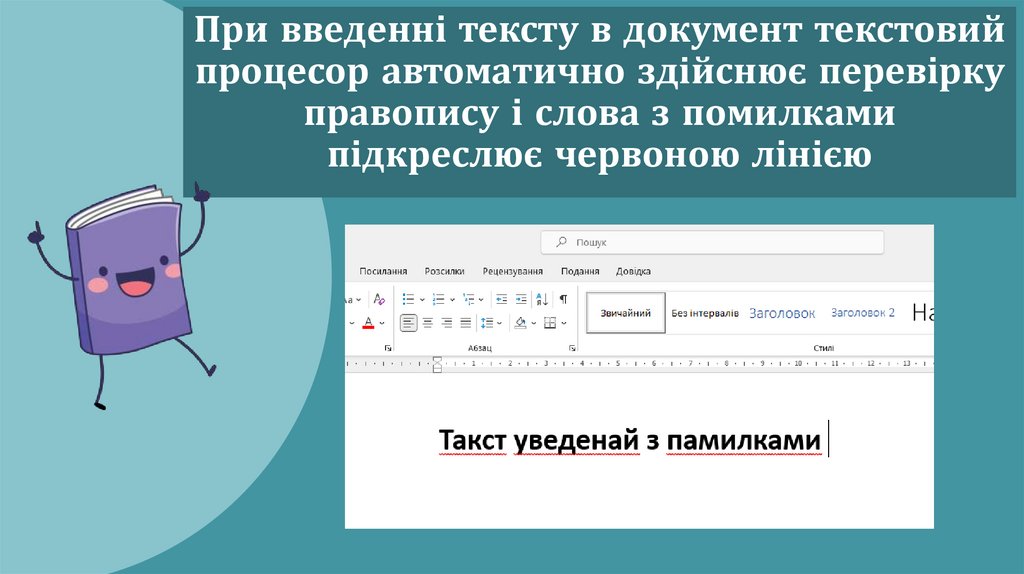
Task: Switch to the Подання tab
Action: pos(580,271)
